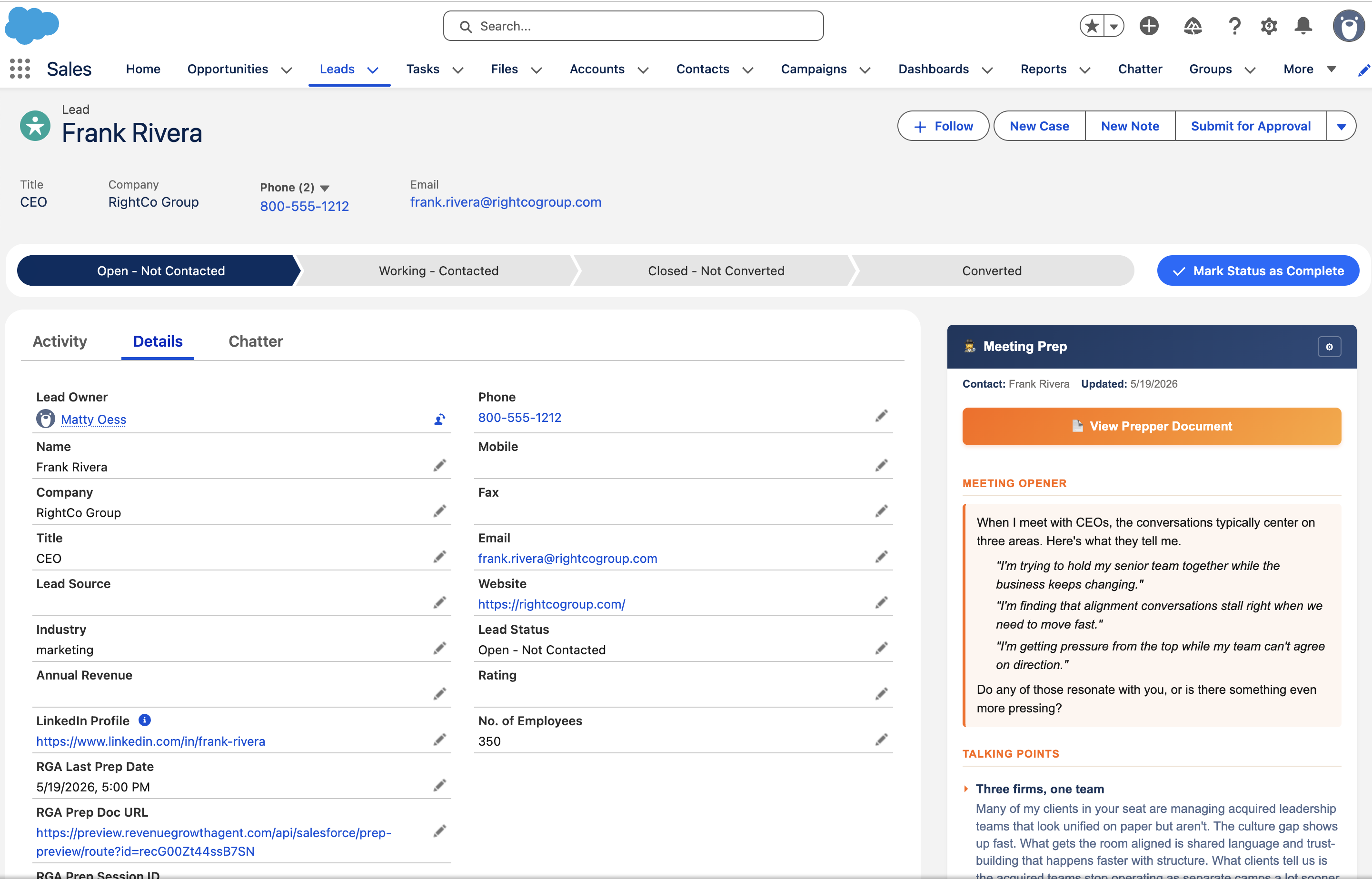
Task: Edit the Rating field pencil
Action: 881,694
